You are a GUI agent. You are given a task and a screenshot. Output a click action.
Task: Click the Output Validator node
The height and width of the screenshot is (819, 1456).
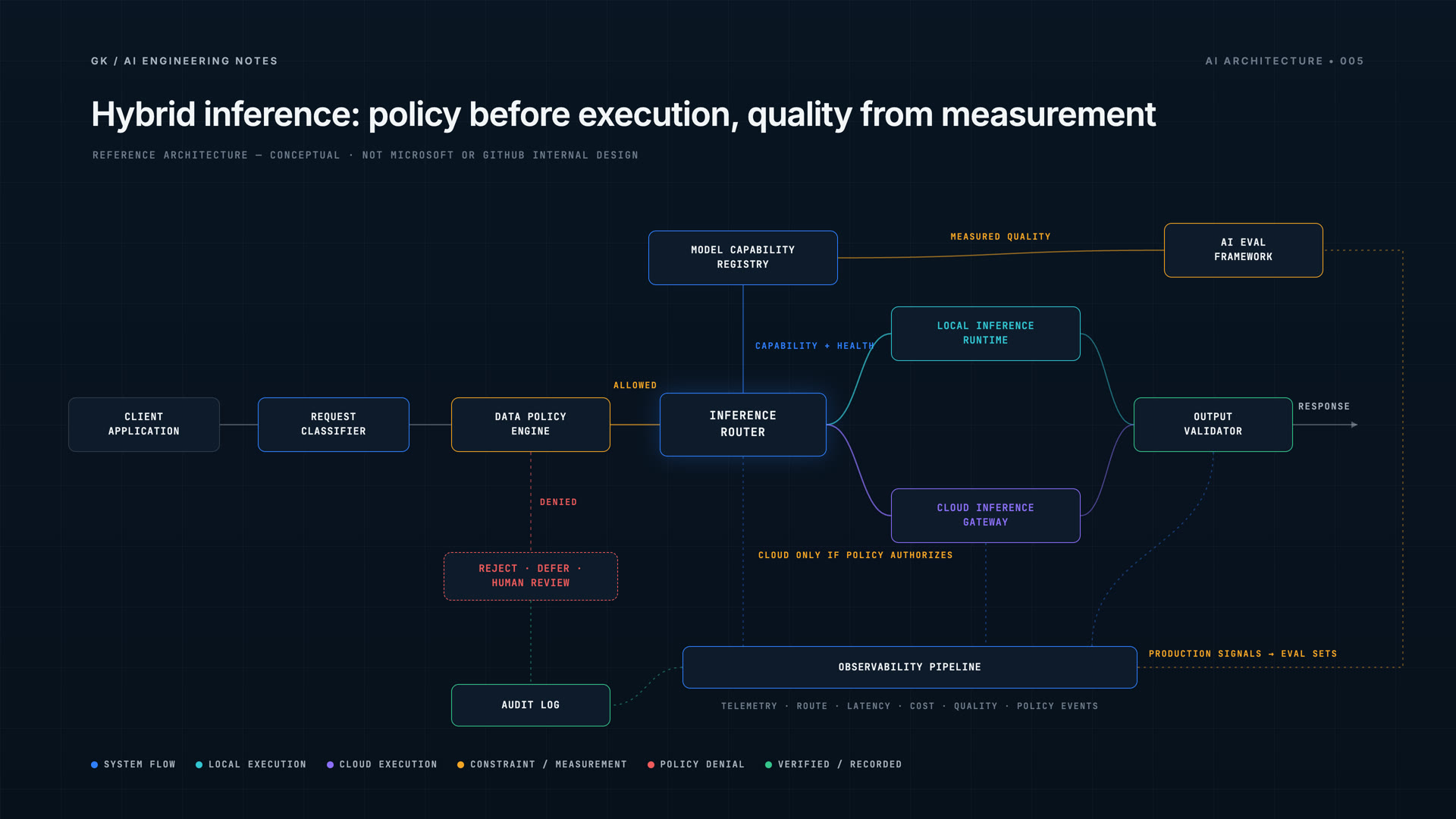(x=1213, y=425)
